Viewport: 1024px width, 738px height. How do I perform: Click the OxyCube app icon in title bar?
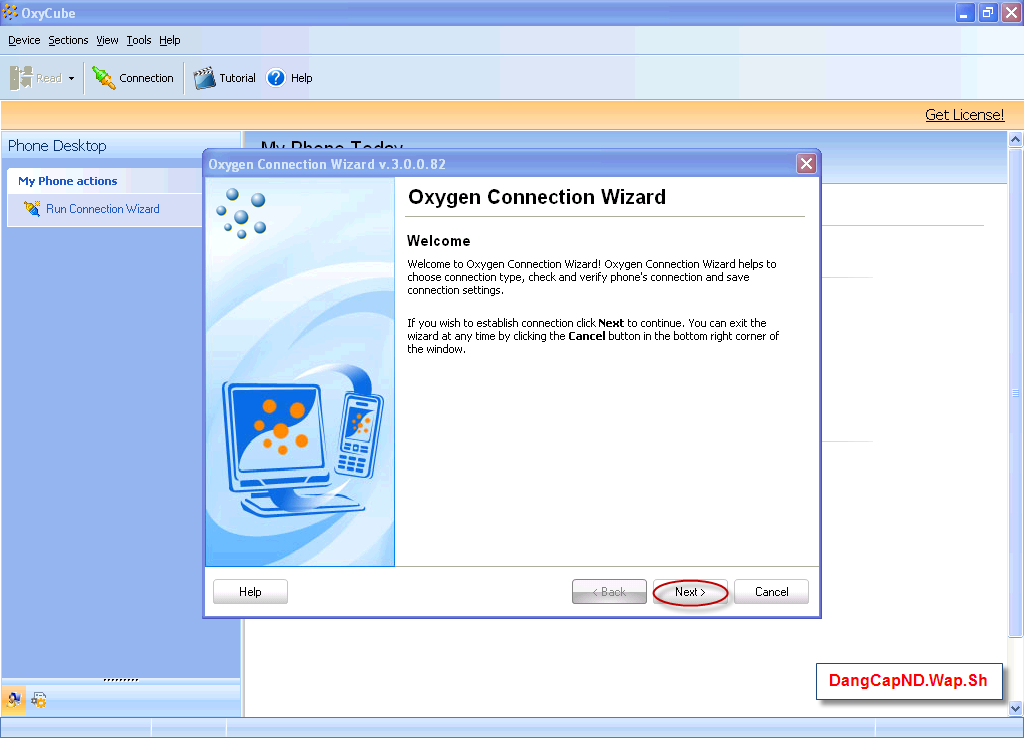pos(10,12)
